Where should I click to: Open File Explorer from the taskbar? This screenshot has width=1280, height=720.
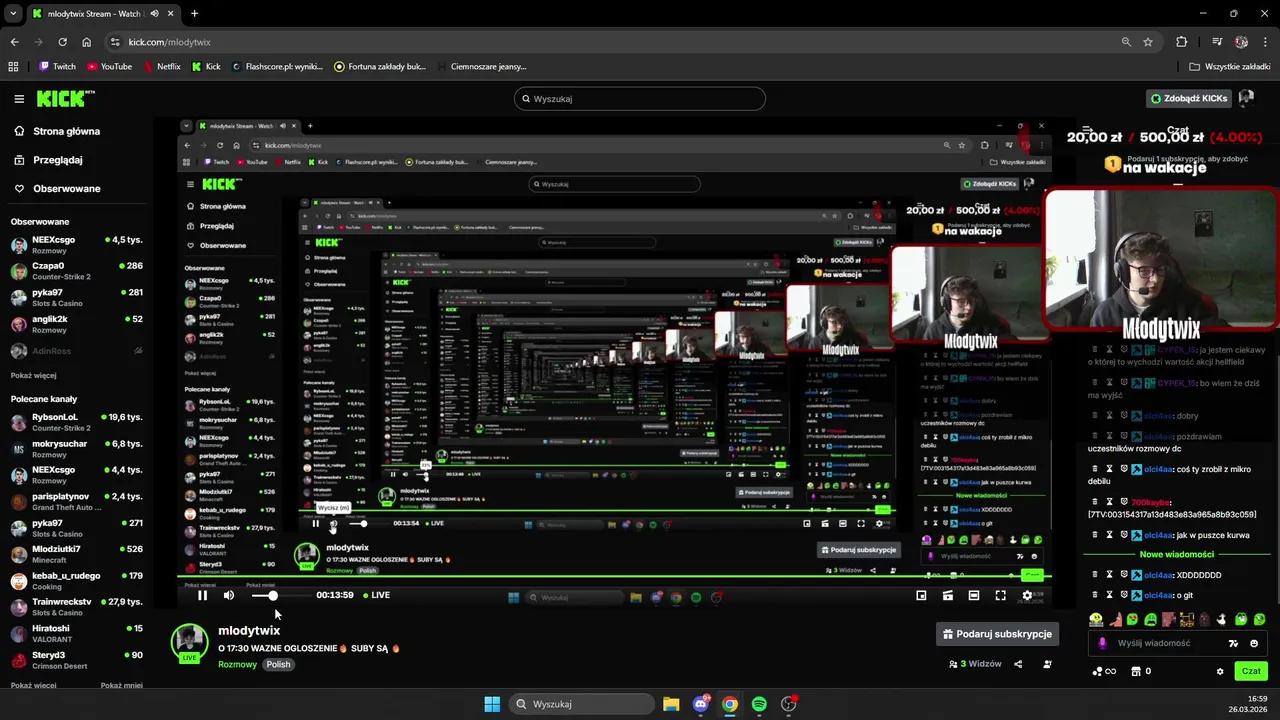[x=671, y=704]
